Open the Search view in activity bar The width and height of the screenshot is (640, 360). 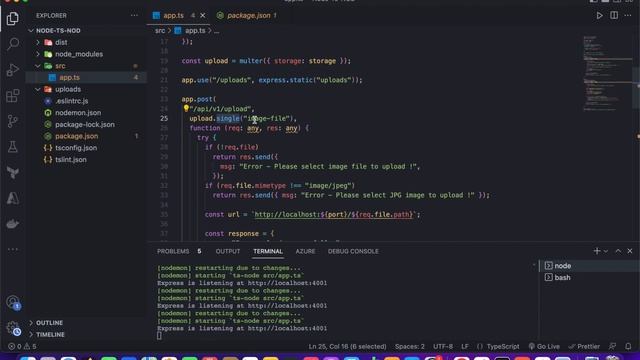pos(13,44)
